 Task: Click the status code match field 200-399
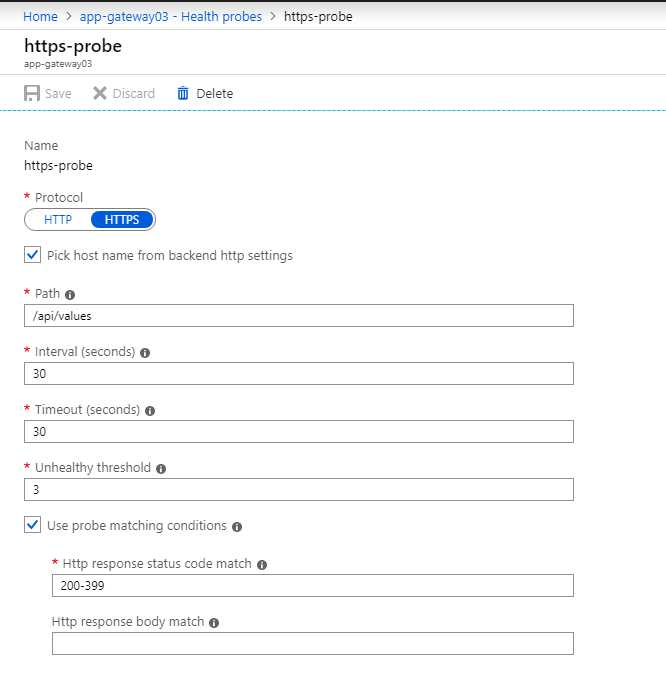coord(313,585)
